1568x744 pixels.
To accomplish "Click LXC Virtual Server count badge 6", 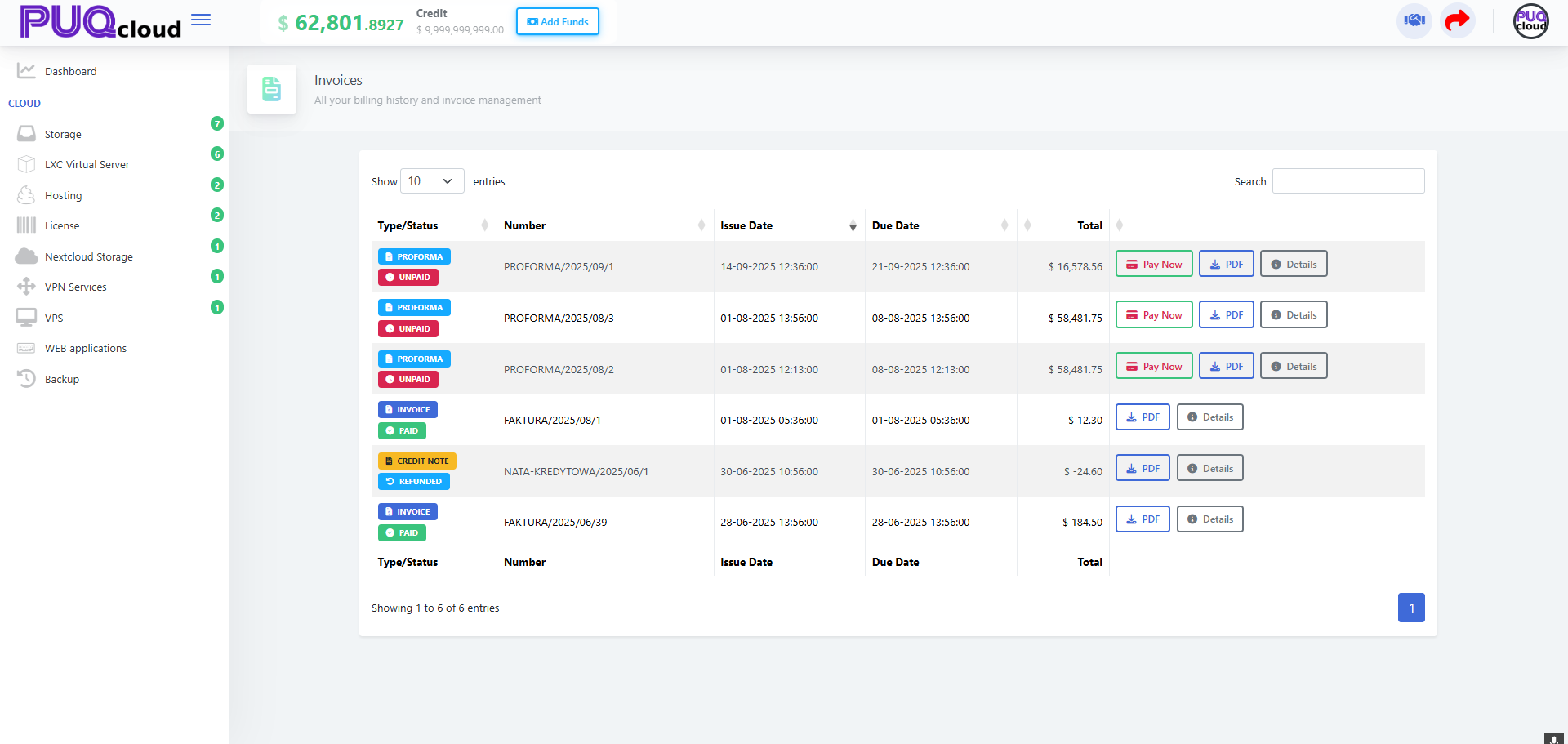I will (217, 154).
